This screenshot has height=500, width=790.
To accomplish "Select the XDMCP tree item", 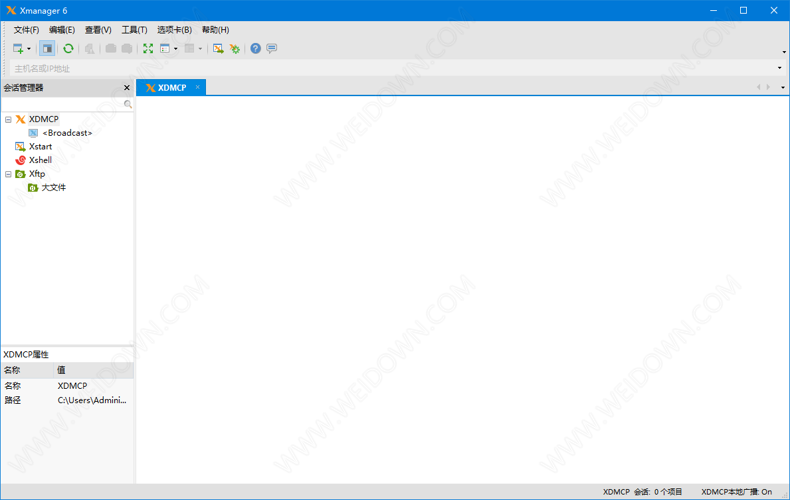I will pyautogui.click(x=43, y=119).
